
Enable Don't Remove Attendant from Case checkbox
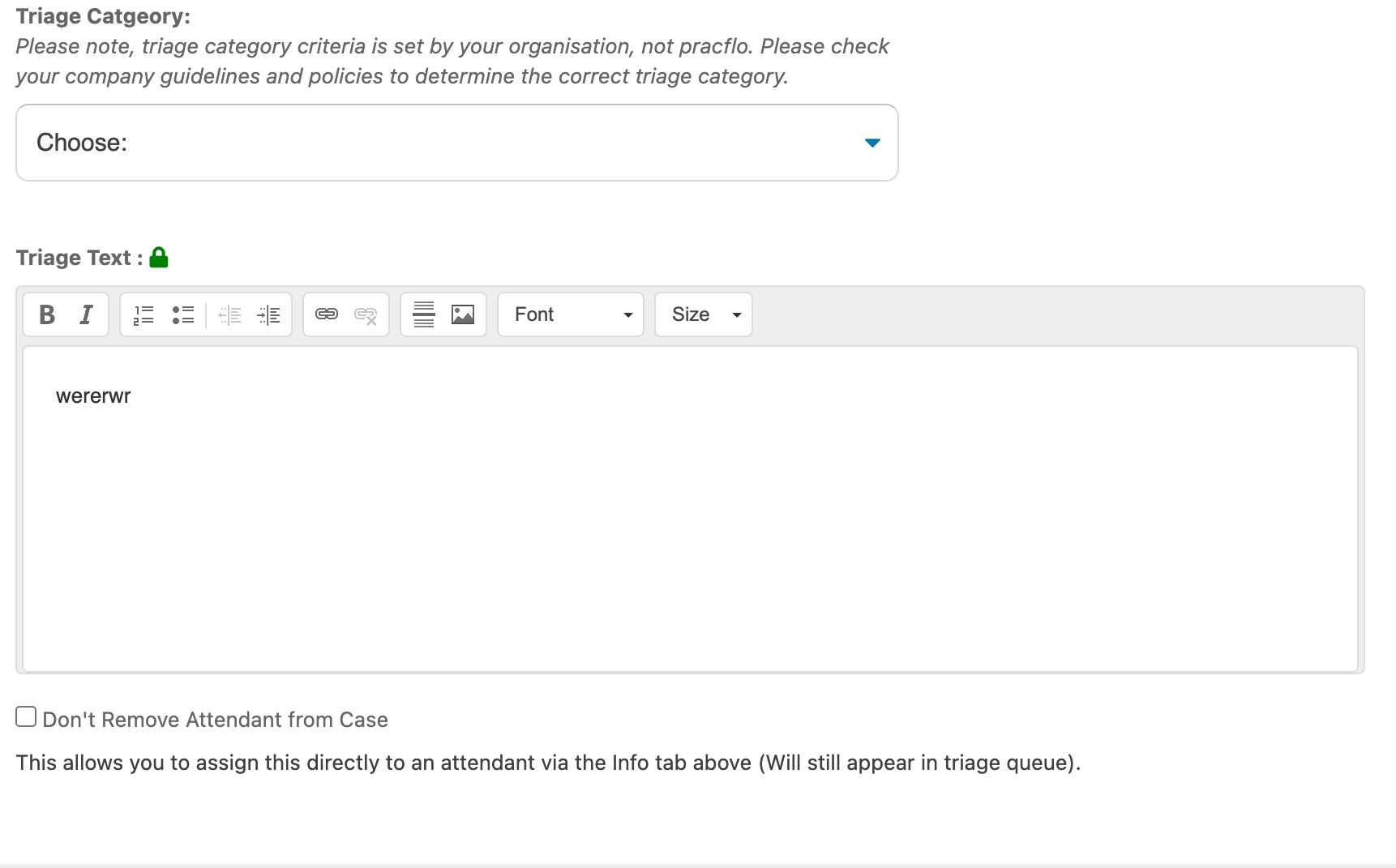(x=26, y=717)
